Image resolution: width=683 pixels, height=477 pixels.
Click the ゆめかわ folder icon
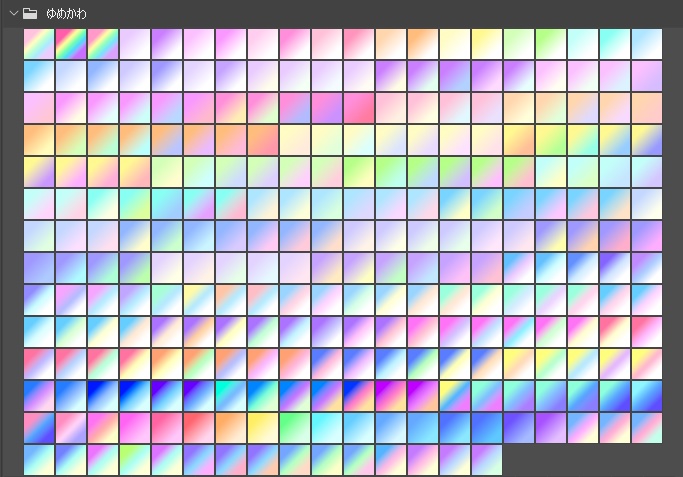click(30, 14)
